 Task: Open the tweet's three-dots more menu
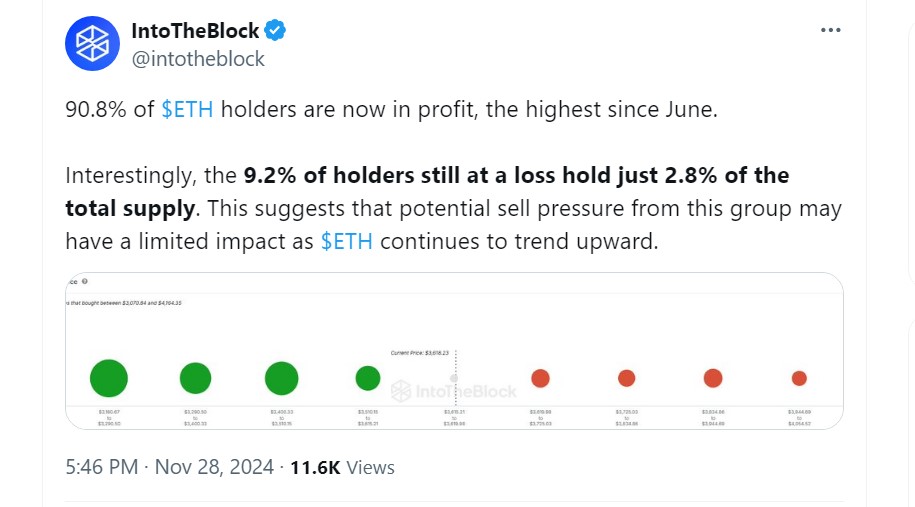[830, 31]
